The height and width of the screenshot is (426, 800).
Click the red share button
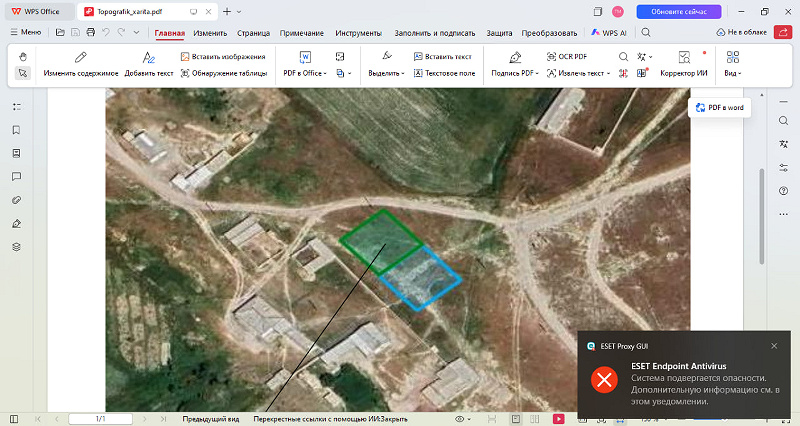(783, 32)
